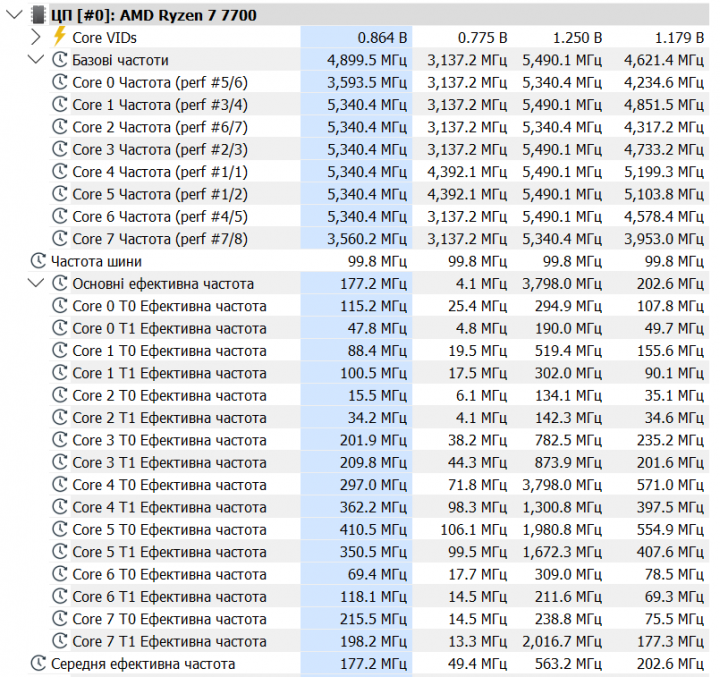Click the current base clock value 4,899.5 МГц

click(x=367, y=60)
